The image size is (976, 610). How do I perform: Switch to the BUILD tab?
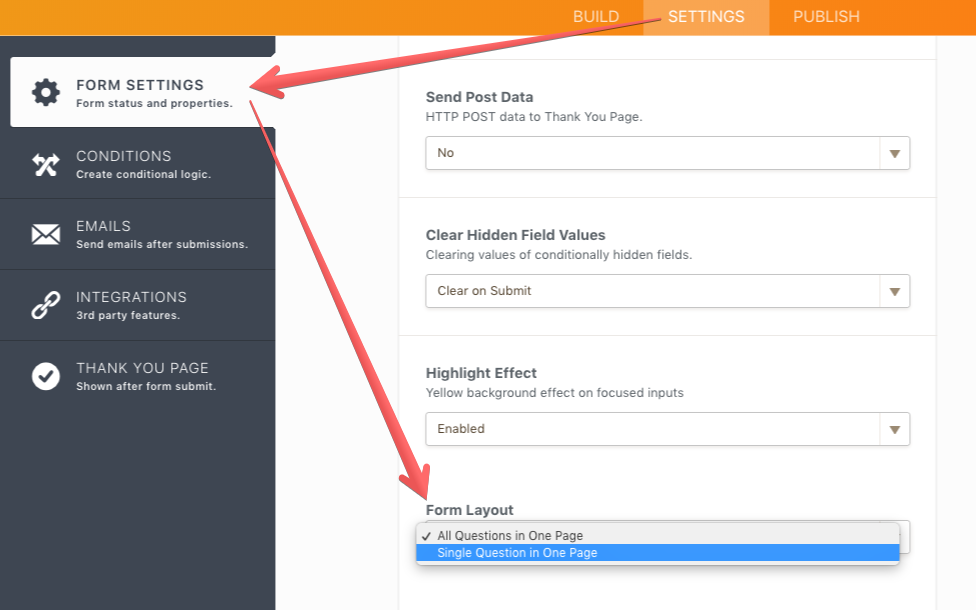[x=596, y=16]
